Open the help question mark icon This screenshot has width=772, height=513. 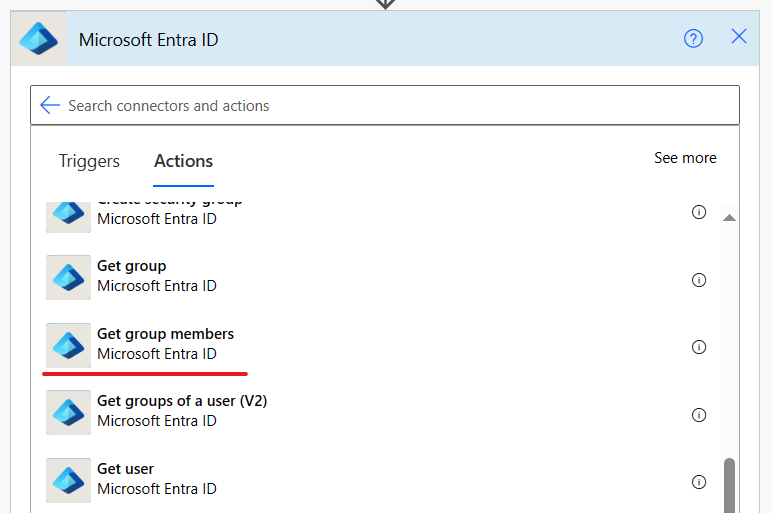point(693,38)
